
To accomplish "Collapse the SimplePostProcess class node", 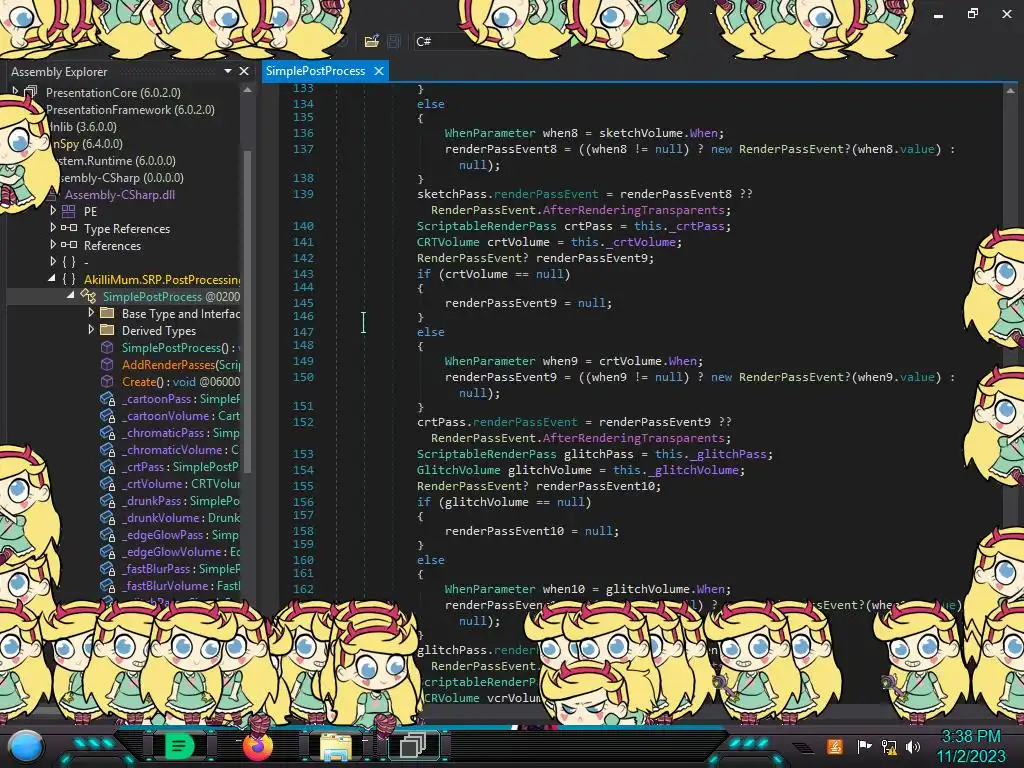I will click(x=71, y=295).
